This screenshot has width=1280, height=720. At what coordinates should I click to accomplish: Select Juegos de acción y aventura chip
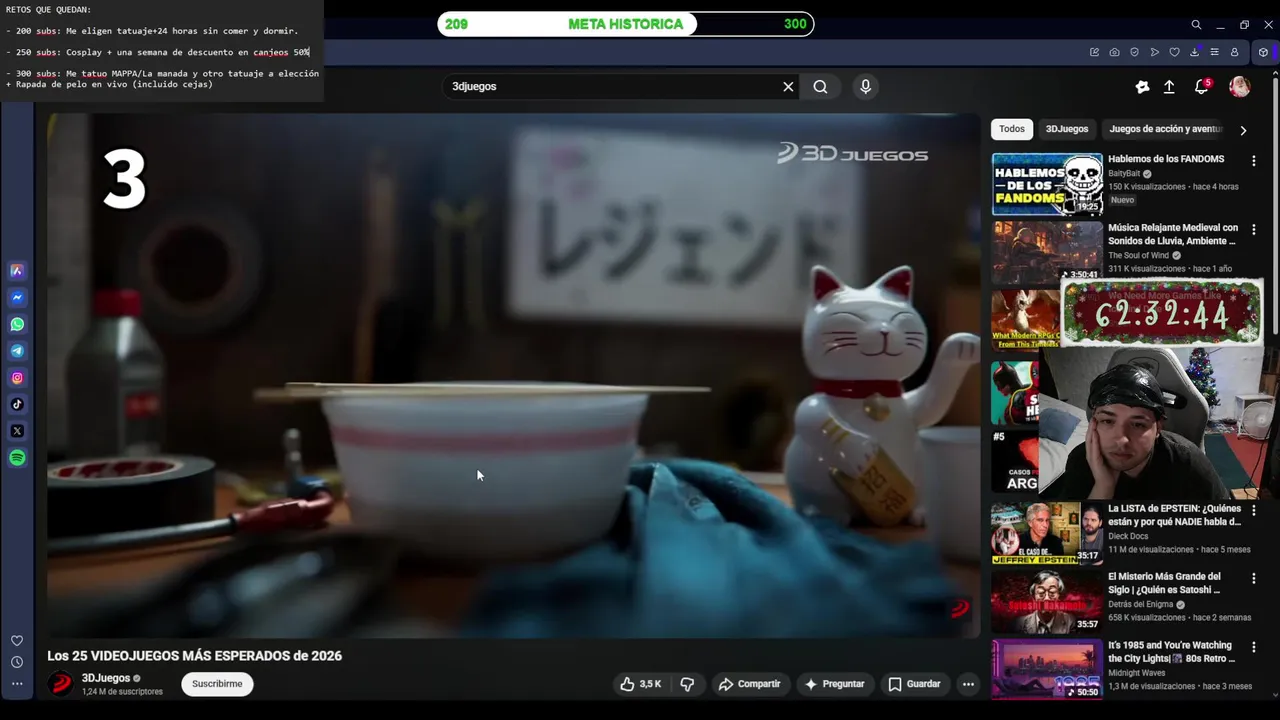click(1166, 129)
